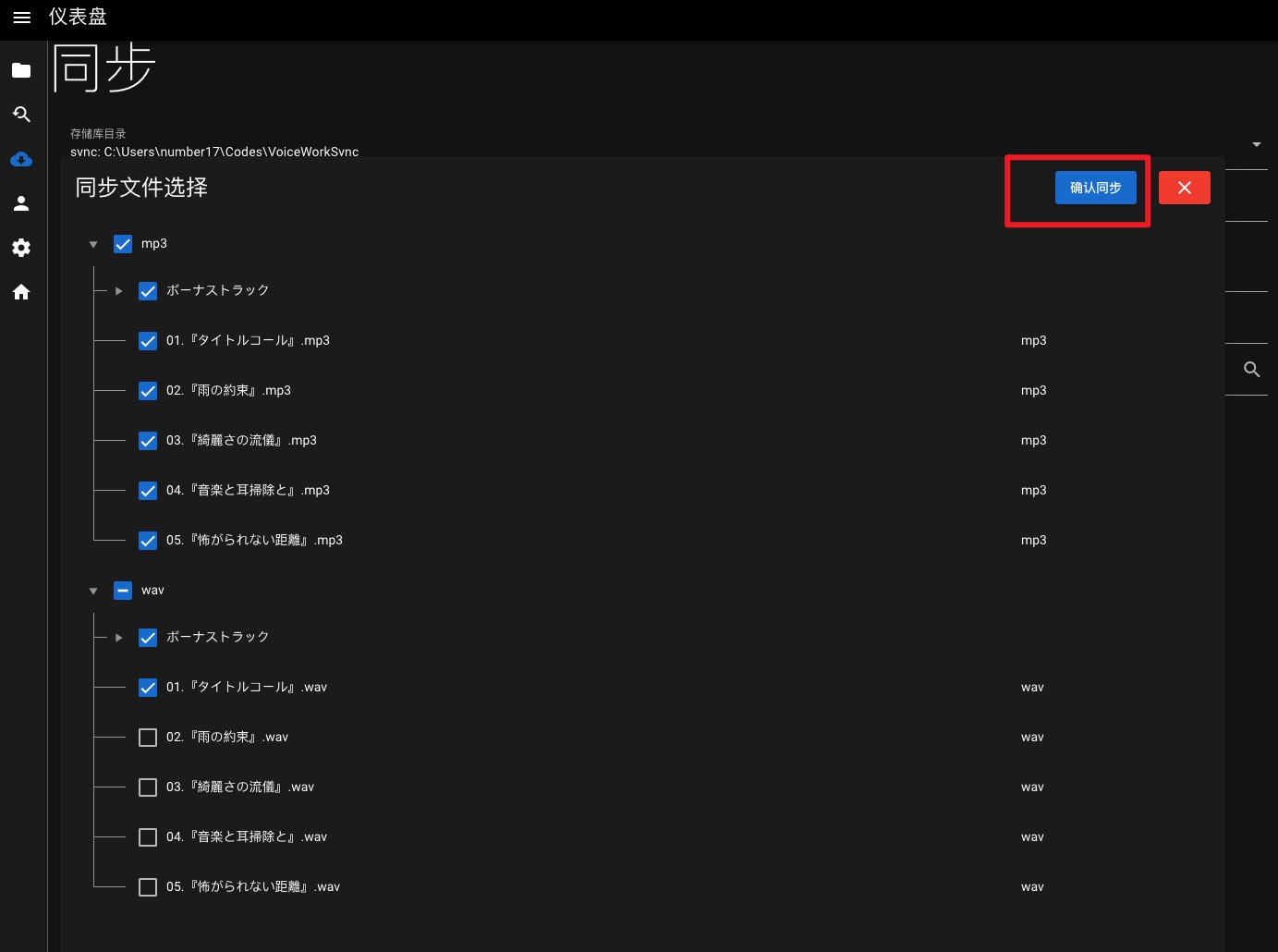Open the user account icon
This screenshot has height=952, width=1278.
click(21, 203)
